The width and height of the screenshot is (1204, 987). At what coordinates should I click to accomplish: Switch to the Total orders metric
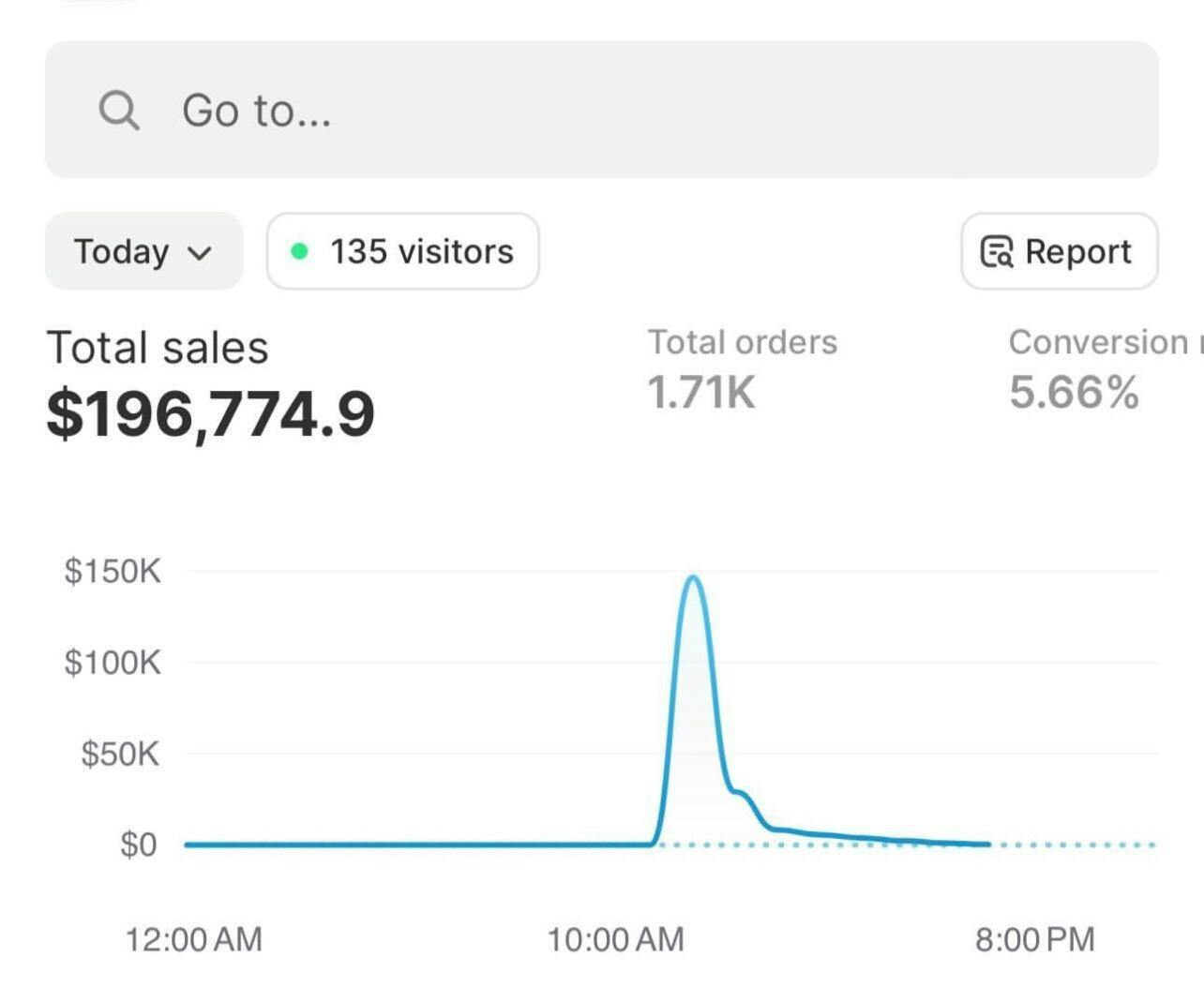click(742, 342)
